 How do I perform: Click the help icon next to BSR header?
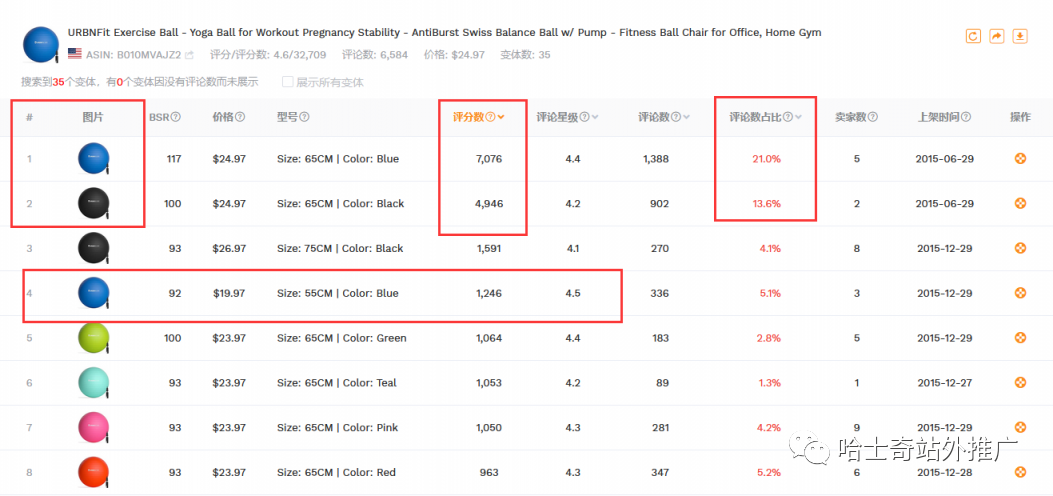(176, 117)
